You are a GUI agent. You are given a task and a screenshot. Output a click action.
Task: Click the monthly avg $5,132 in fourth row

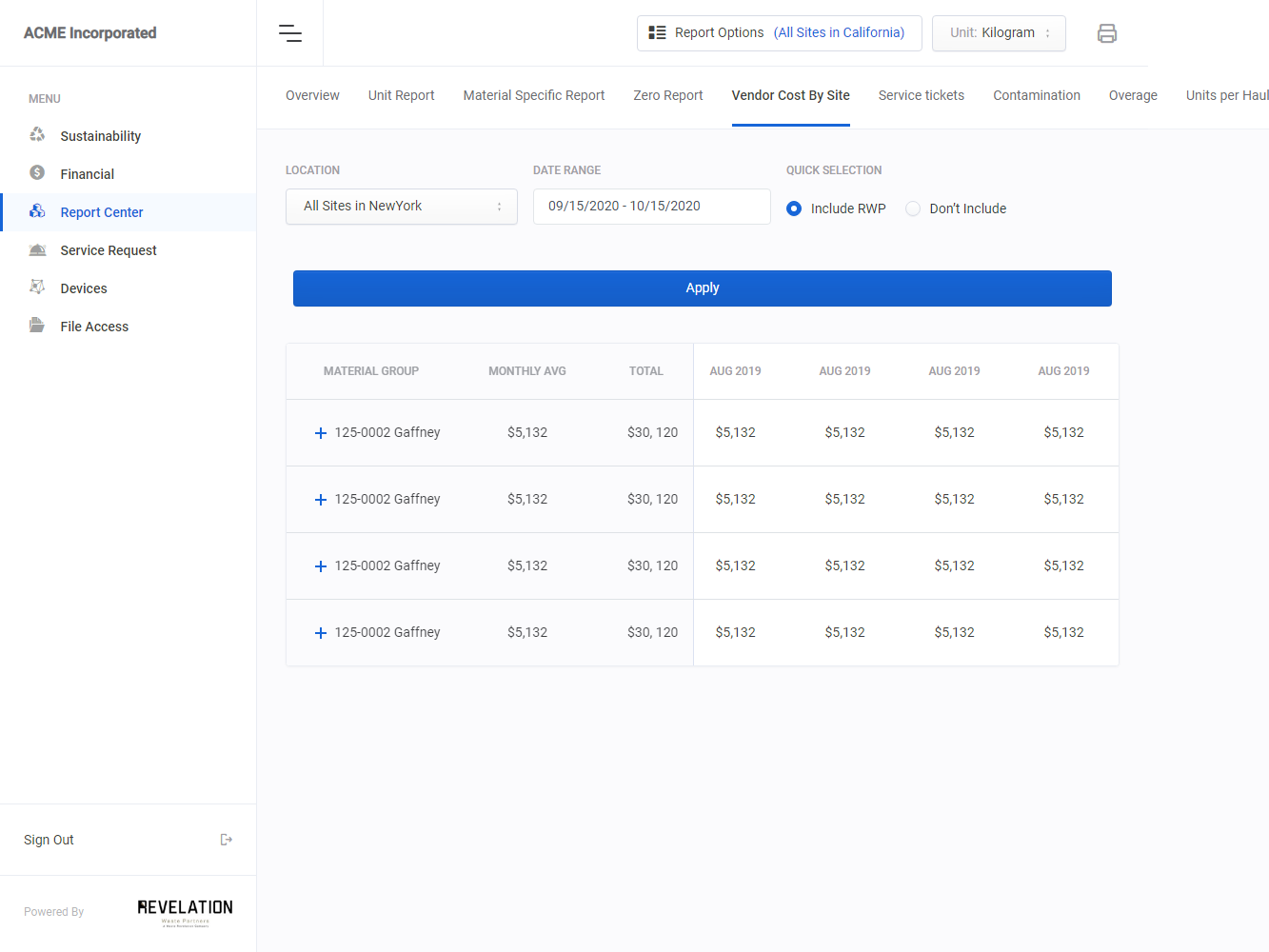527,632
